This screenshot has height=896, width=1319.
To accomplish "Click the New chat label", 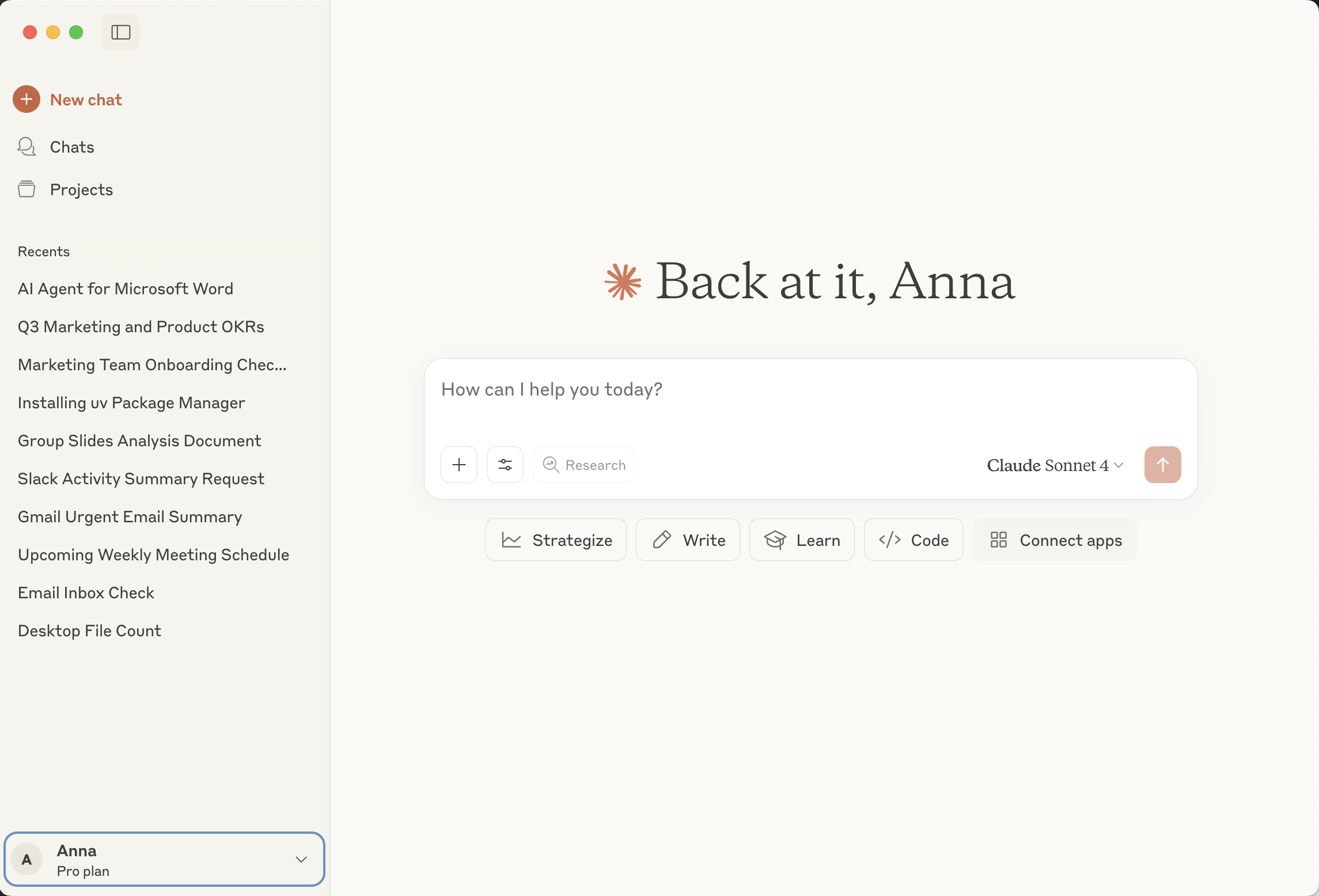I will 86,100.
